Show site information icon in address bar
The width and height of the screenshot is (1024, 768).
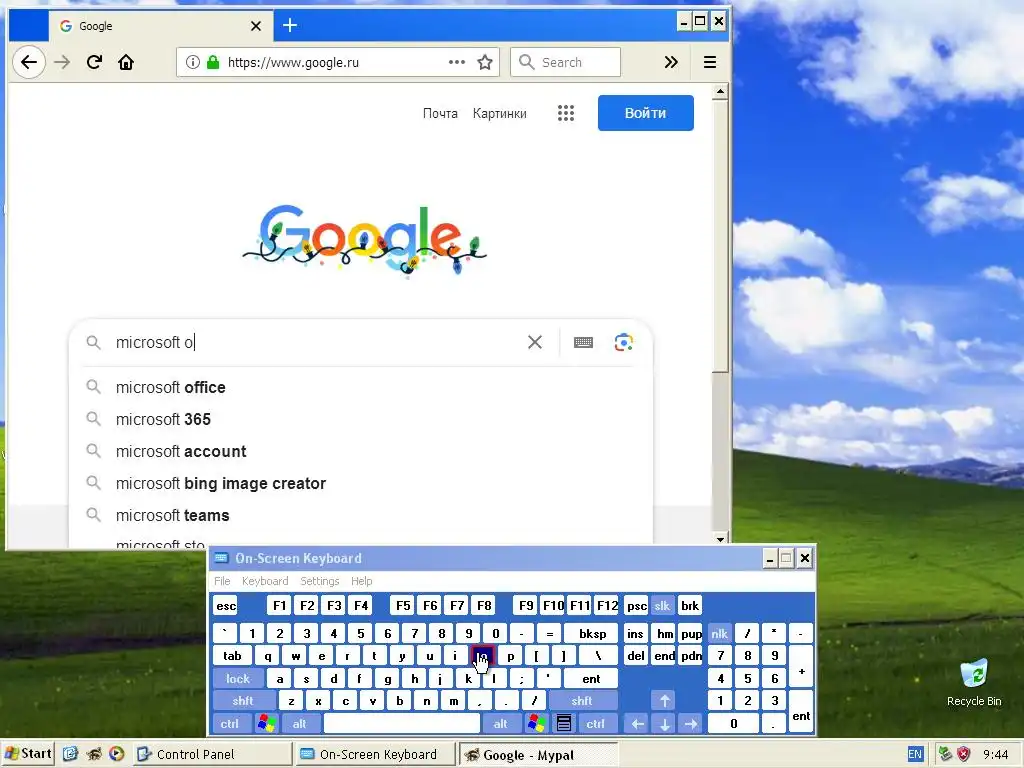192,62
